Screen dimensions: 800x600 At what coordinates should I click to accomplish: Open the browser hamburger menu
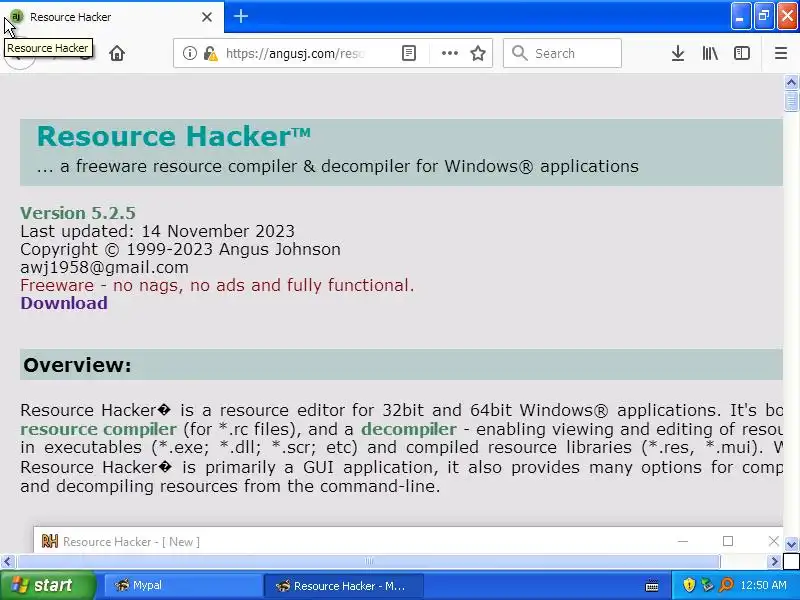781,53
